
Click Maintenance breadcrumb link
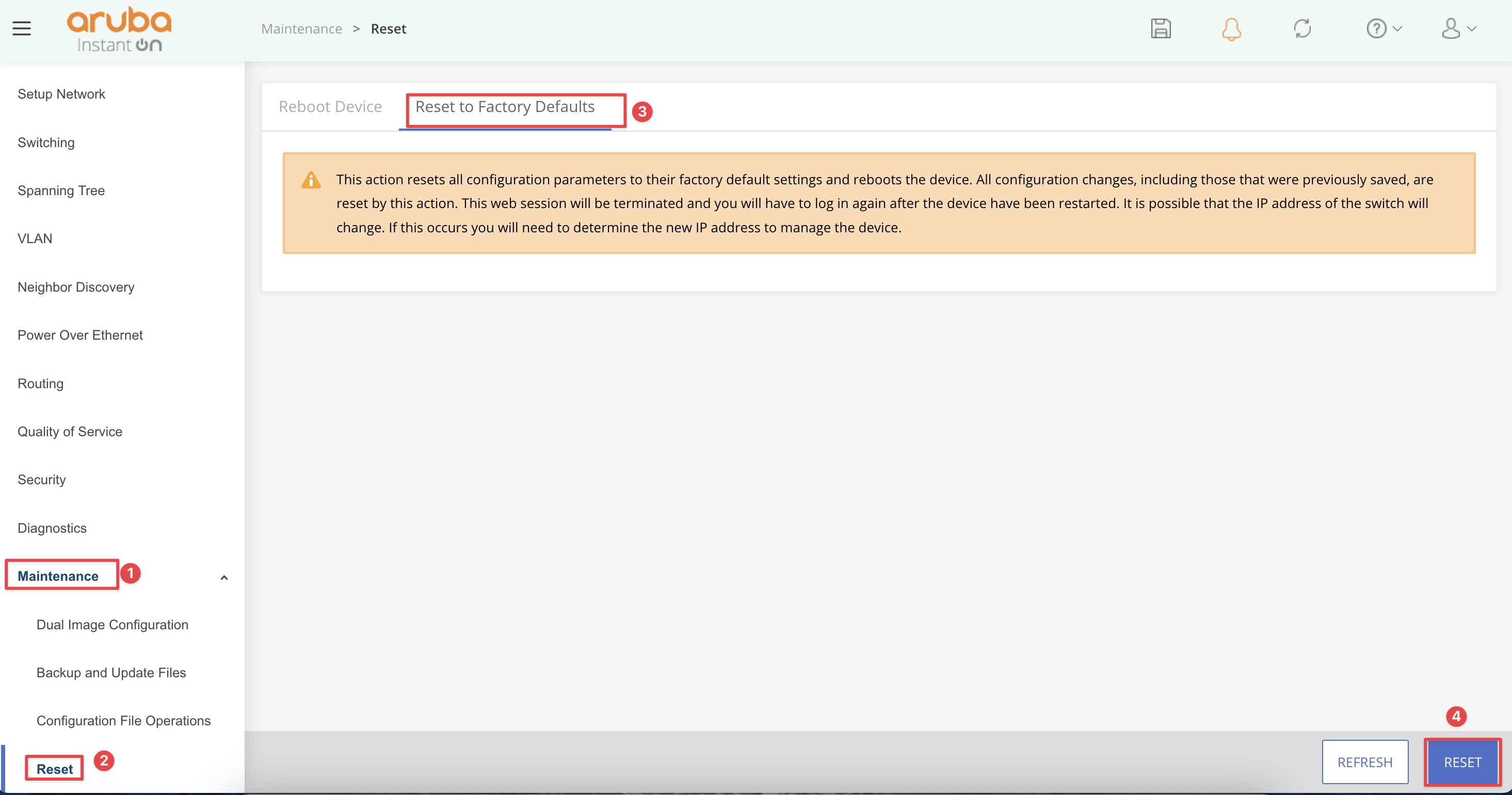tap(301, 29)
